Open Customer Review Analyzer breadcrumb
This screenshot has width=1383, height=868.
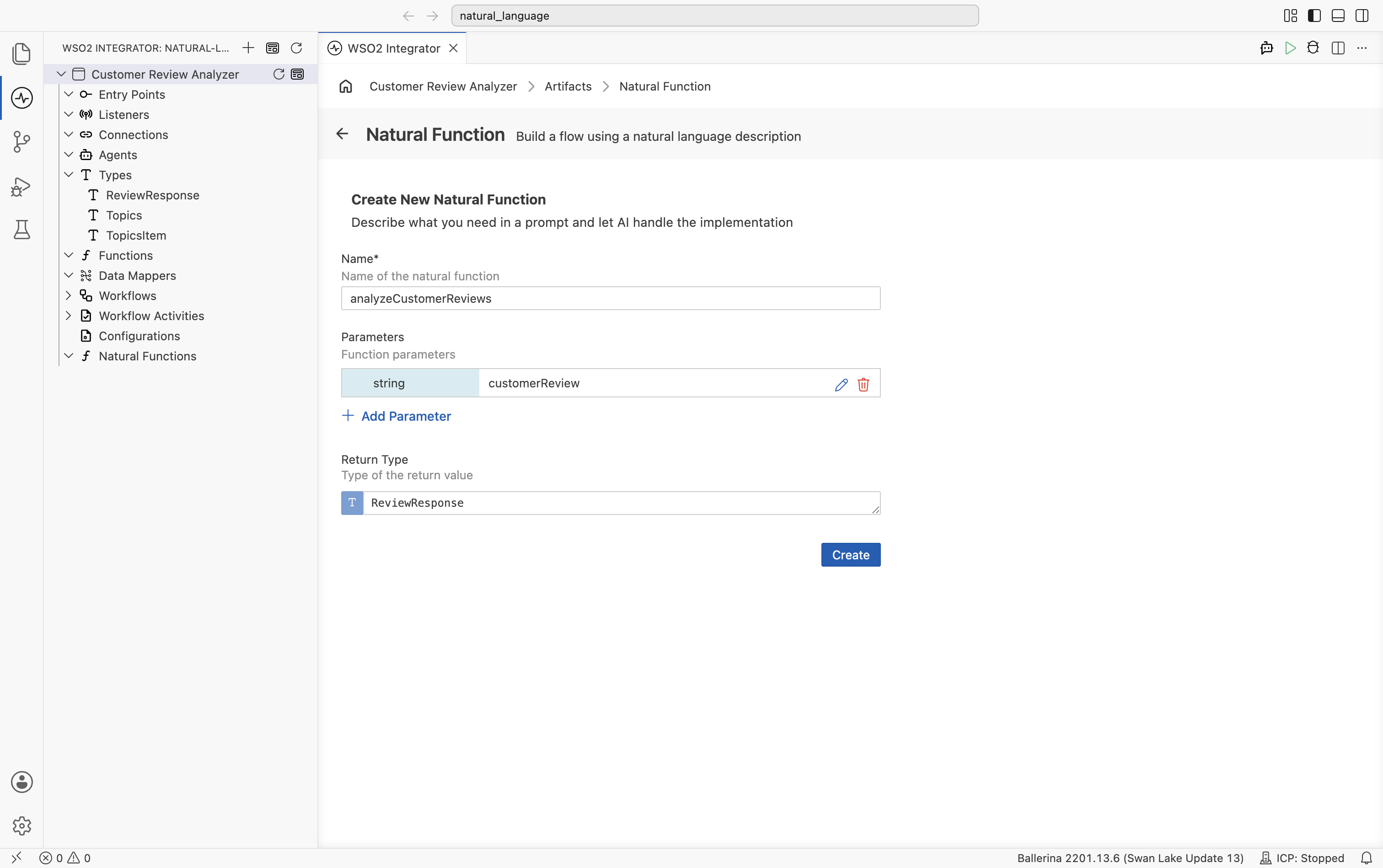pos(443,86)
